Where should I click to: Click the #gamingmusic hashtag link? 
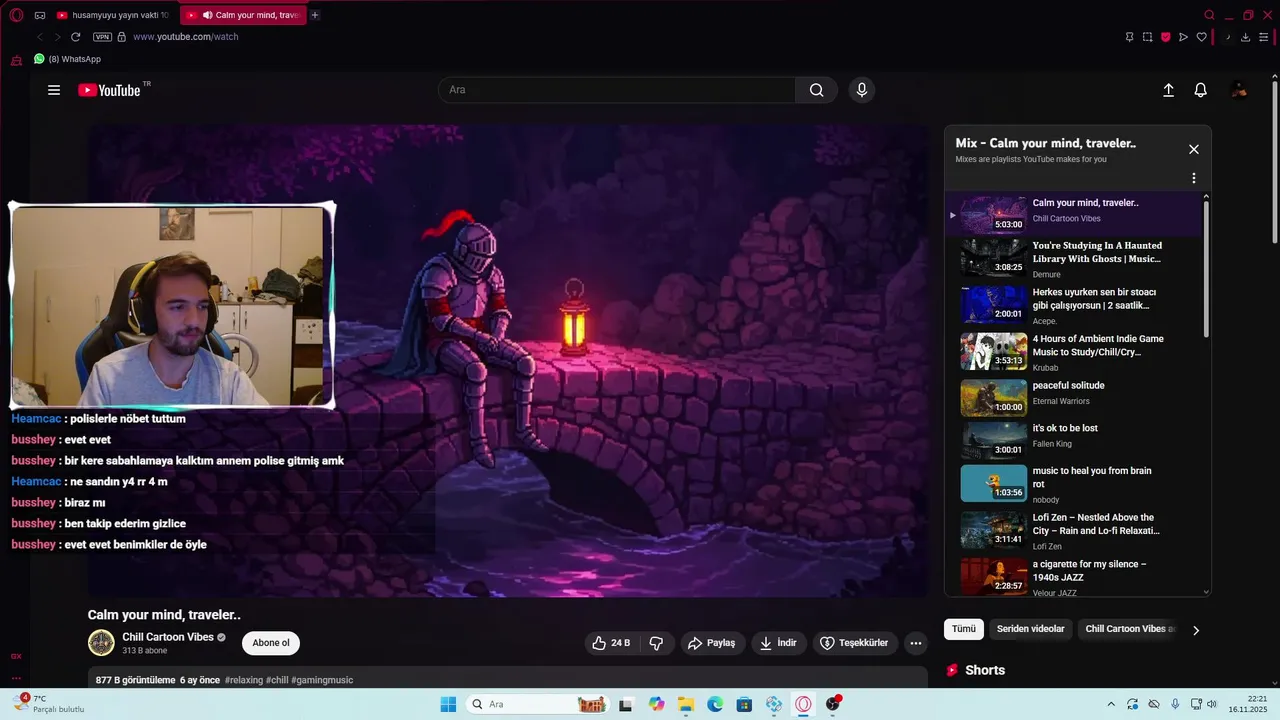322,680
